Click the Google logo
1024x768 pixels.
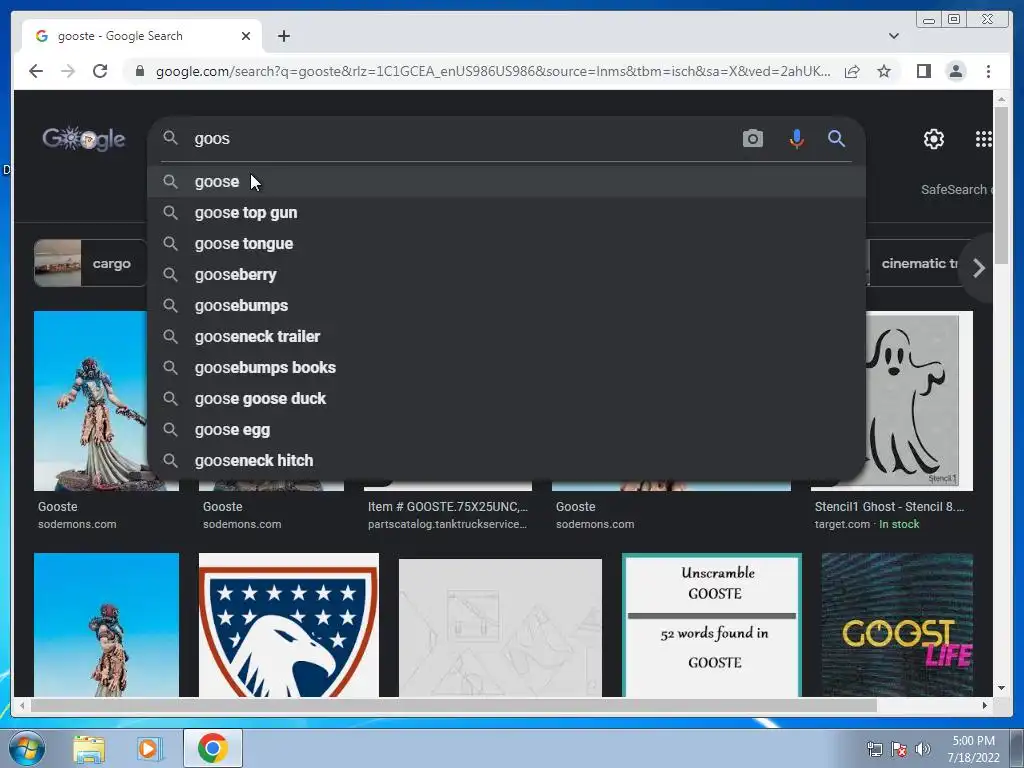pyautogui.click(x=84, y=138)
